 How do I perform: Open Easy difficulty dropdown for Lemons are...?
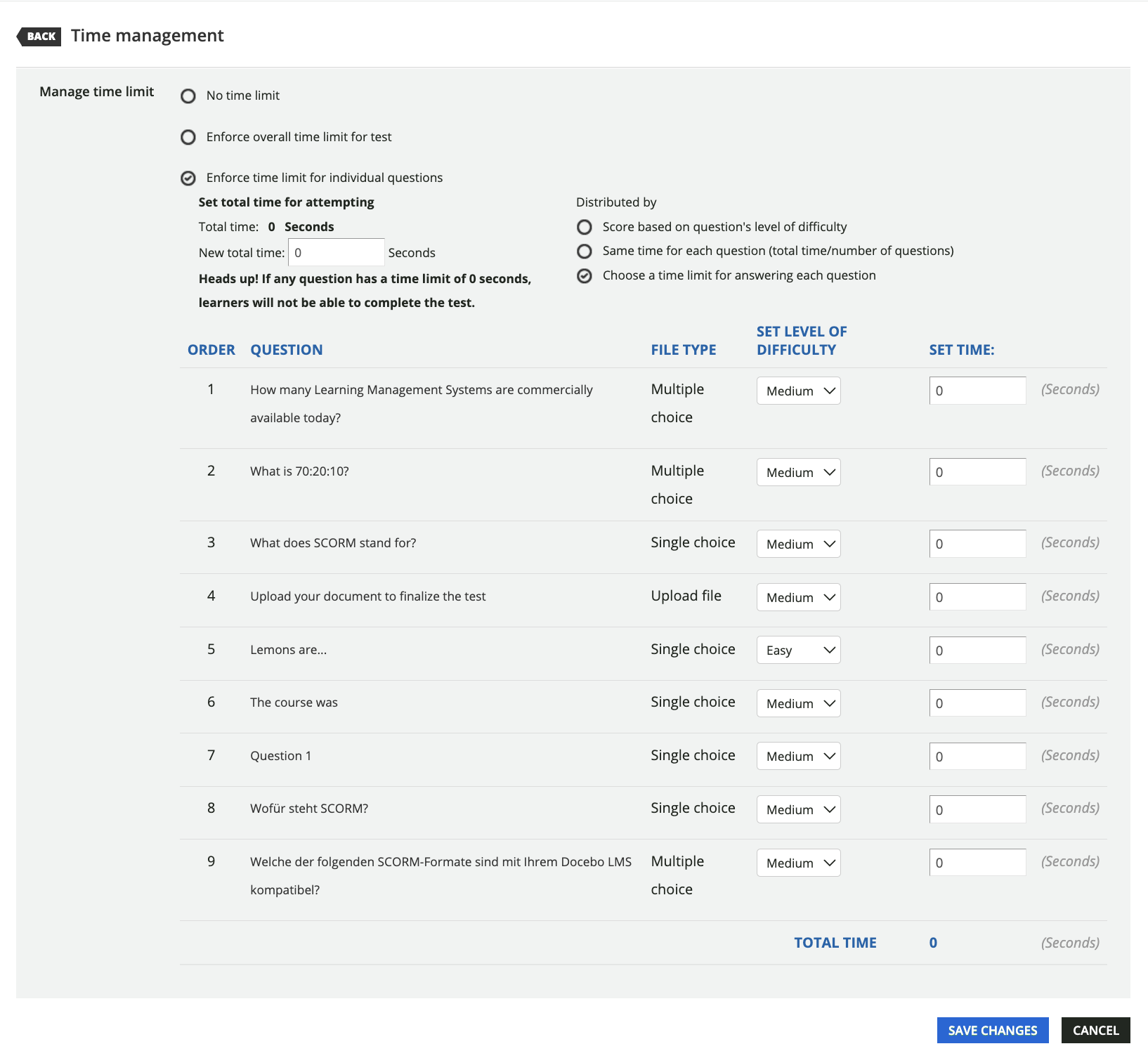[x=799, y=650]
